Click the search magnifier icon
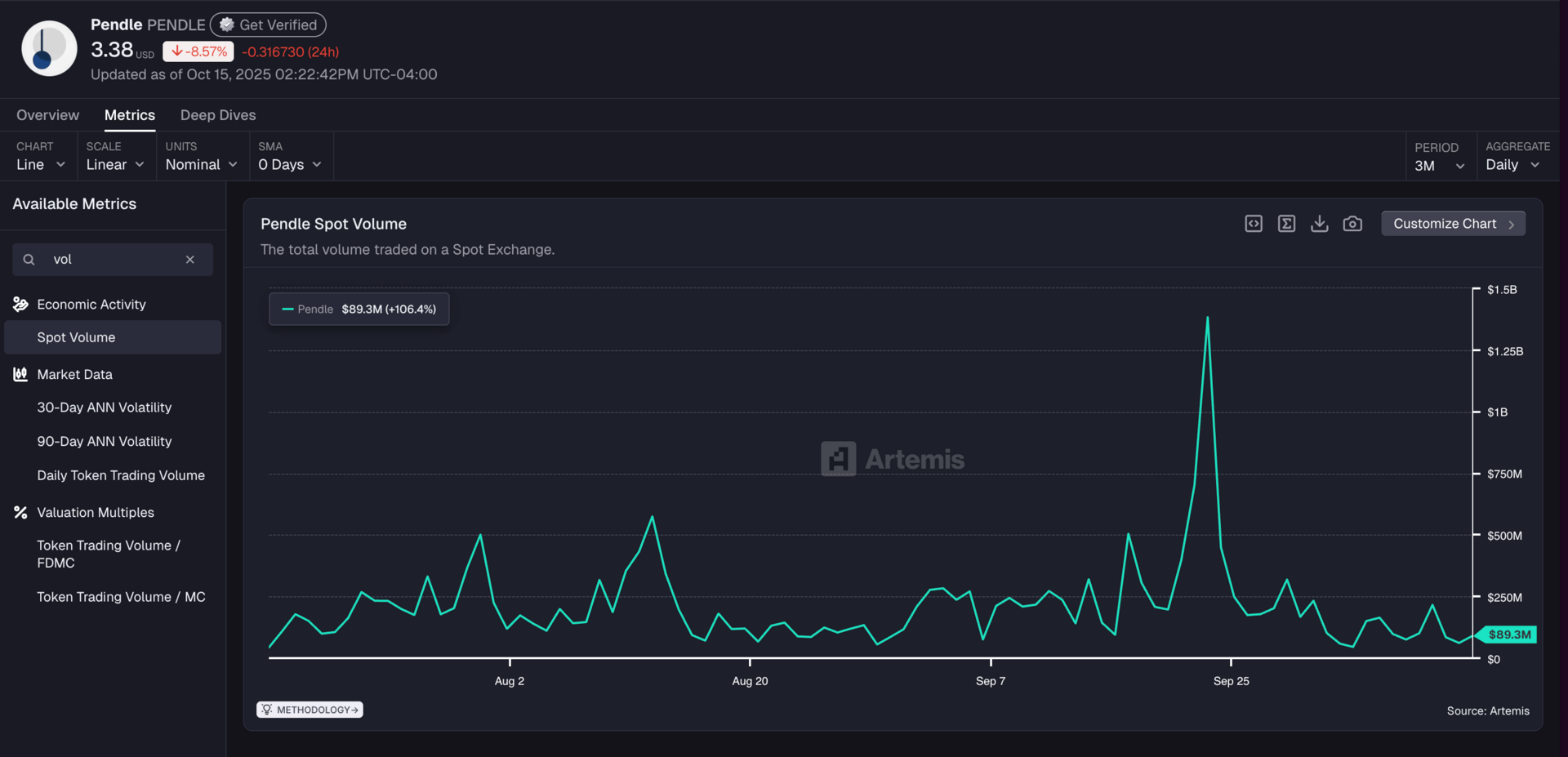 point(29,260)
